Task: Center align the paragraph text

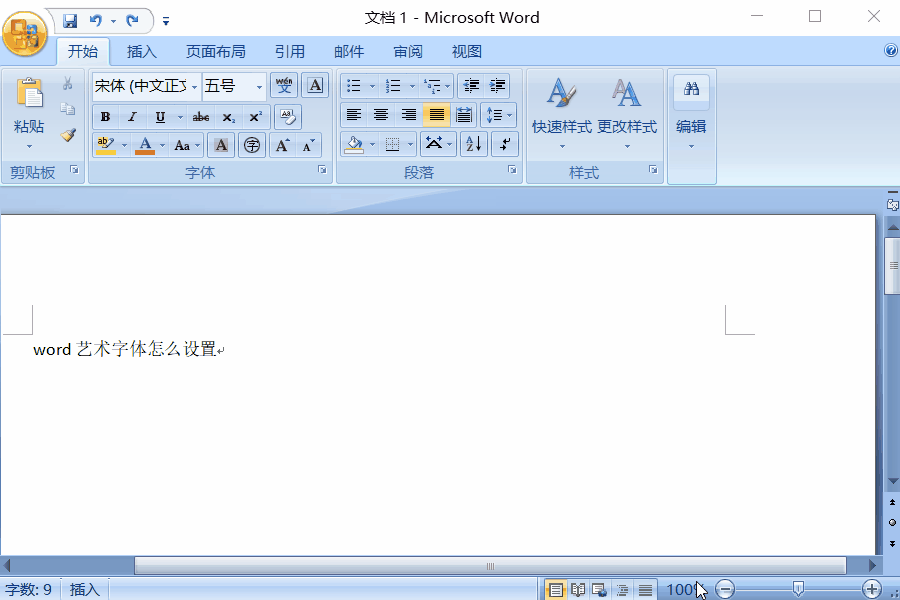Action: coord(381,115)
